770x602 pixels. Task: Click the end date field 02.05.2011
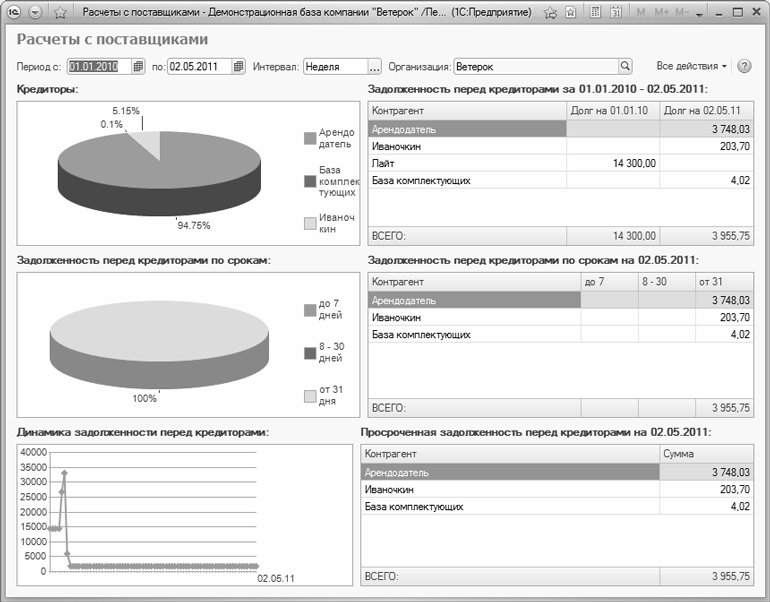pos(199,66)
